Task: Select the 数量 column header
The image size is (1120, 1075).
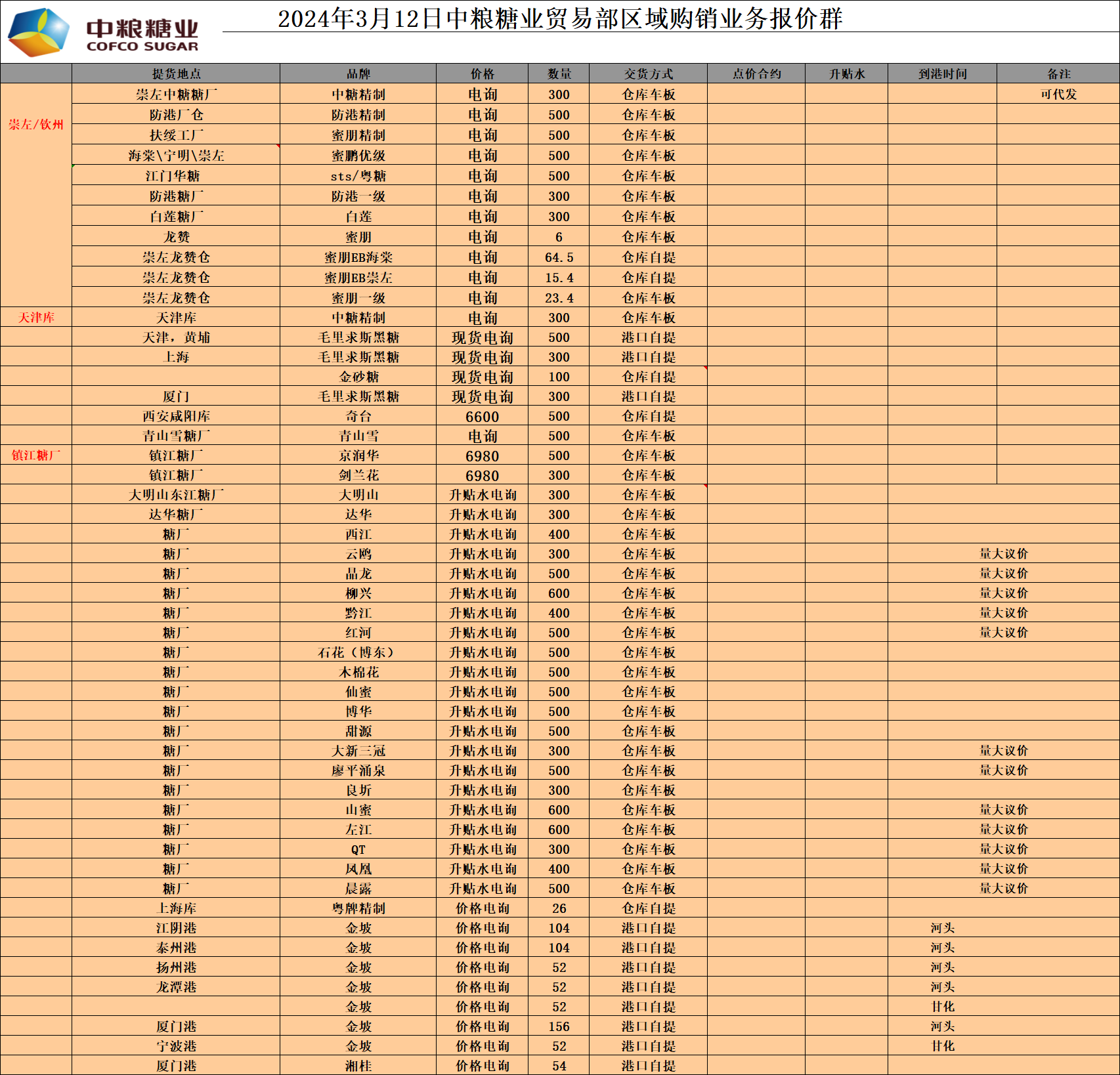Action: 559,74
